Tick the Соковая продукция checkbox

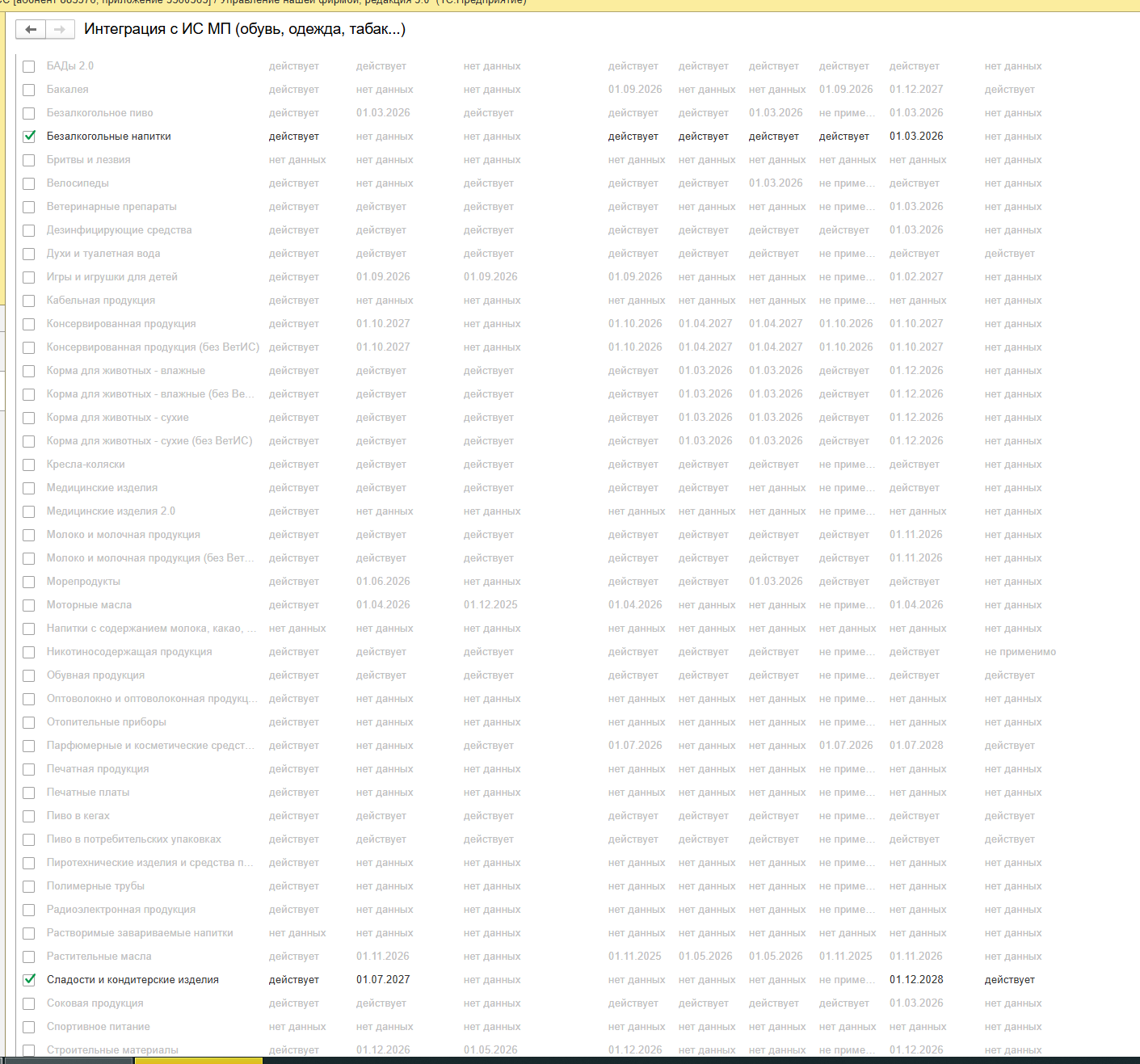pos(29,1003)
